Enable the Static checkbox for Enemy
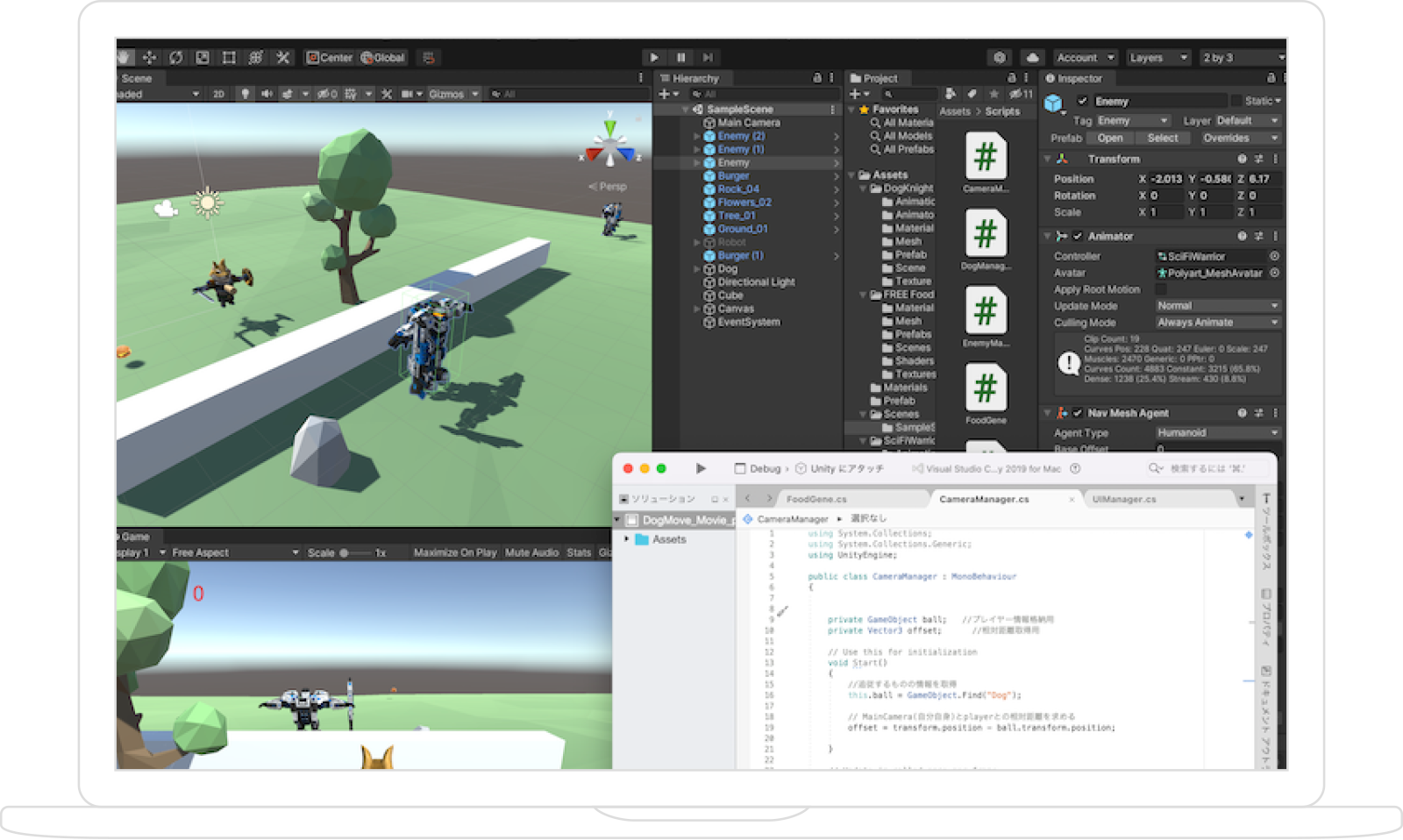 pos(1237,101)
